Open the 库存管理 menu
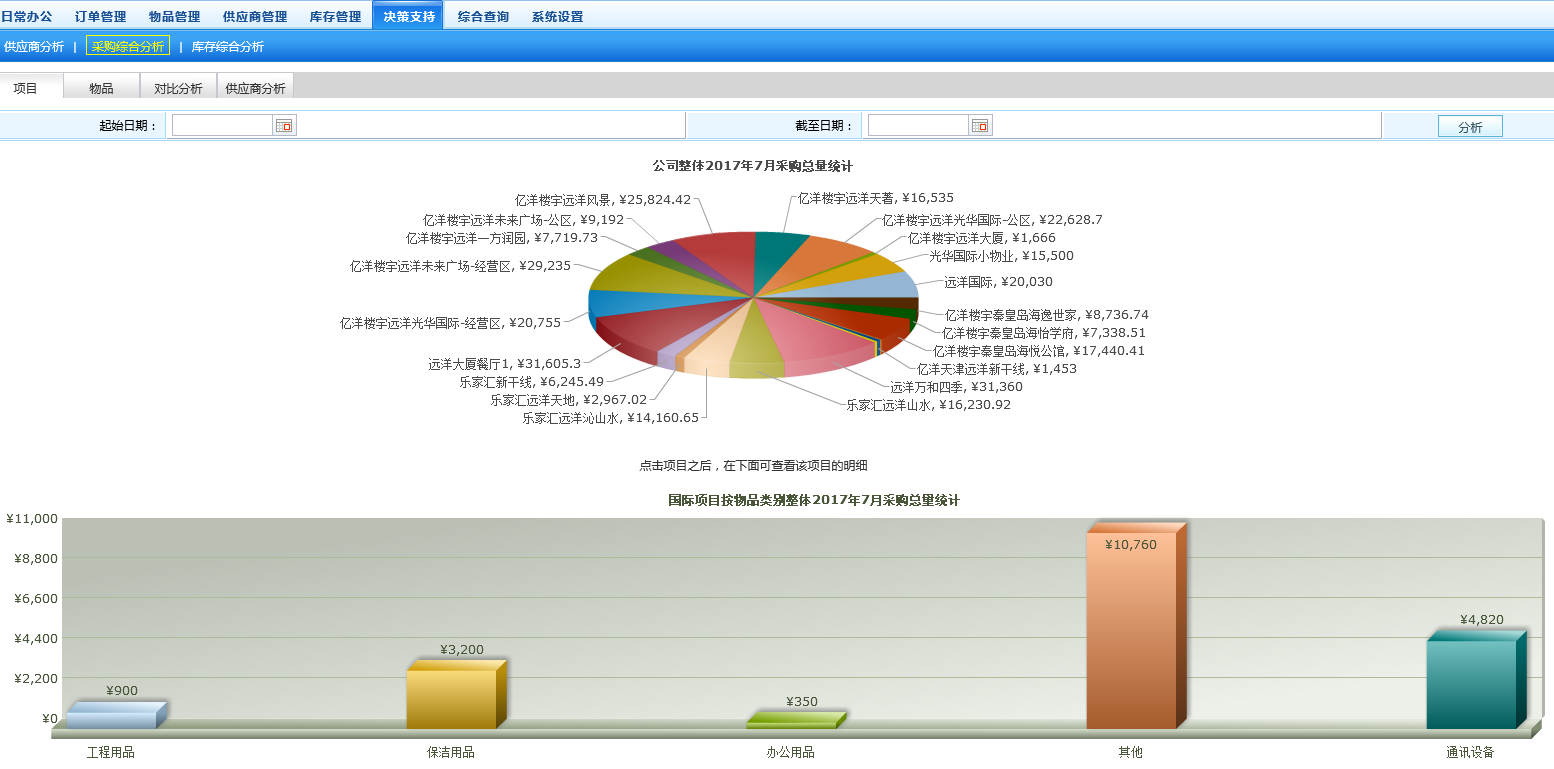 coord(335,16)
